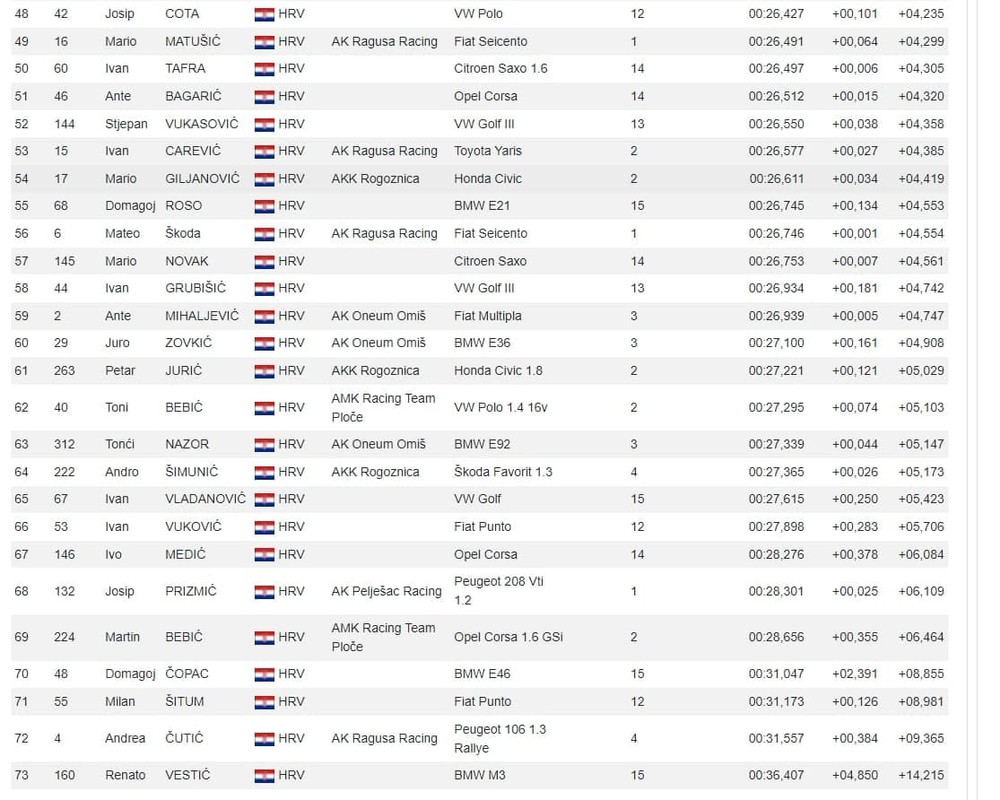Click AK Pelješac Racing club name

click(386, 591)
